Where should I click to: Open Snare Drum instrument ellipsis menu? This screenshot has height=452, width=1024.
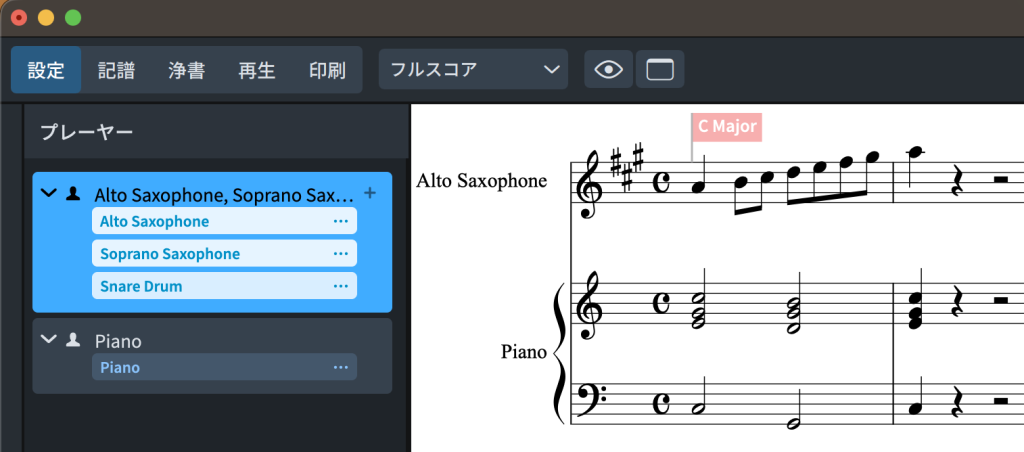340,286
